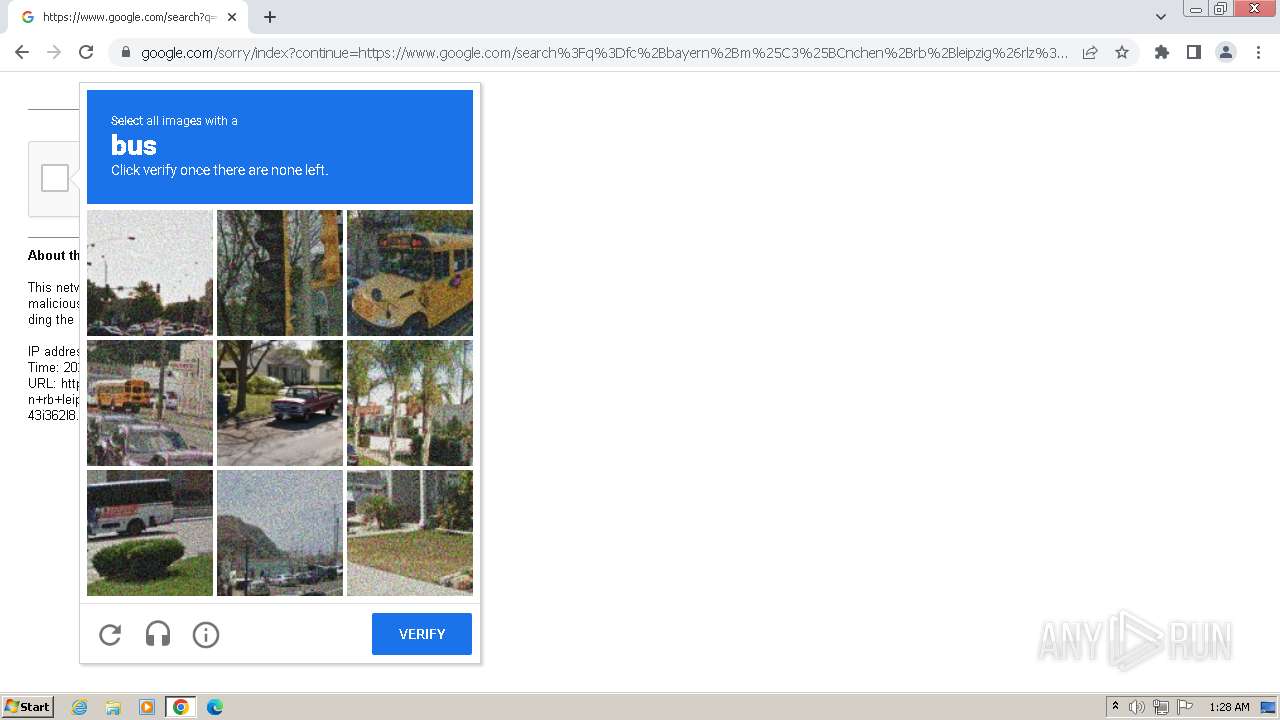Select the hillside and parked cars image

[x=280, y=533]
